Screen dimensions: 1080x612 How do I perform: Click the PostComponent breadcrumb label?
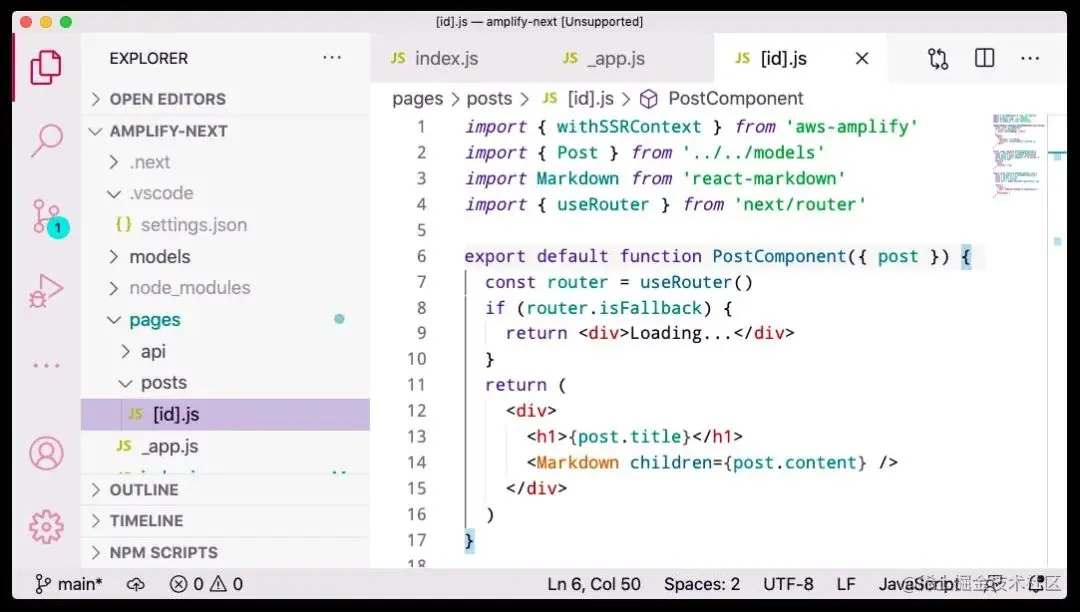pyautogui.click(x=736, y=99)
